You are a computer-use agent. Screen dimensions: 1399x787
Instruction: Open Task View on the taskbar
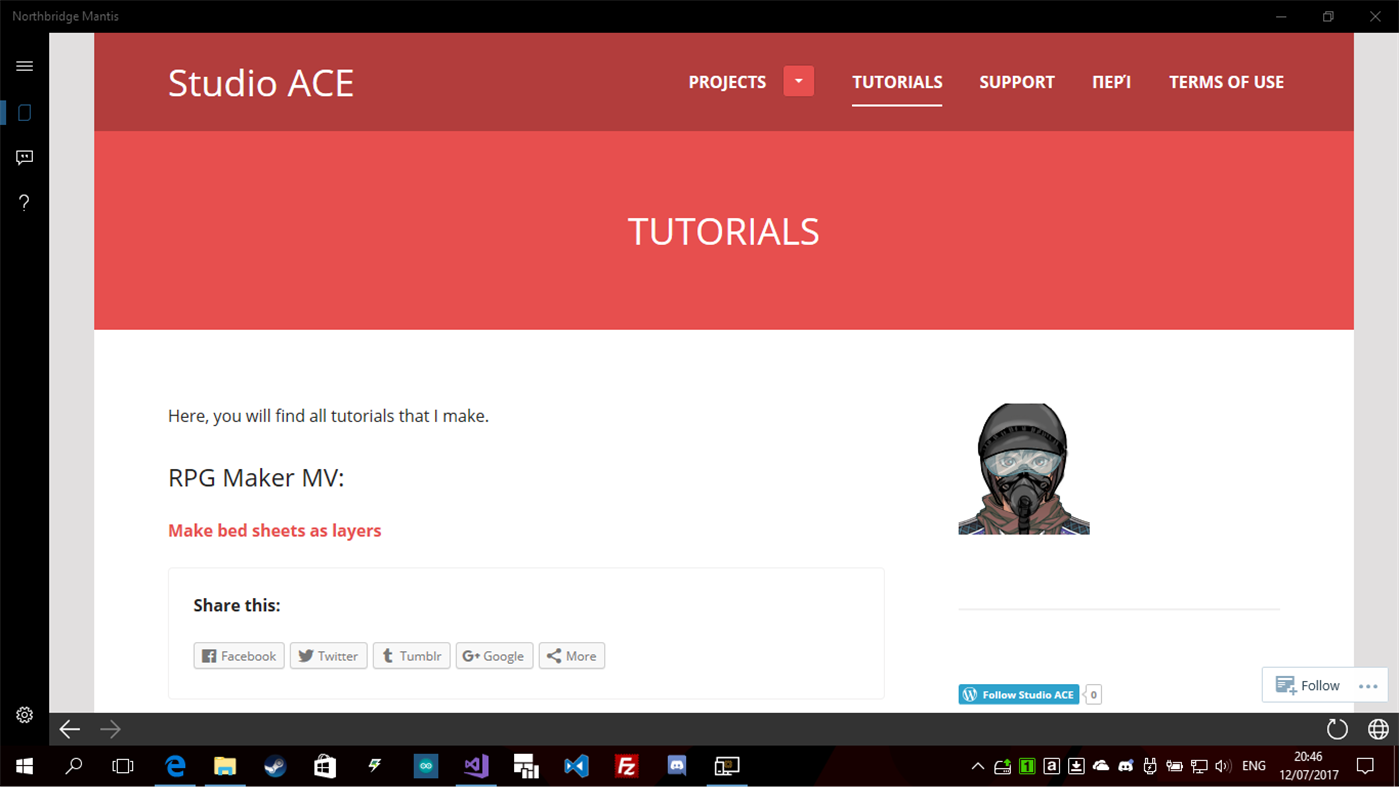pyautogui.click(x=122, y=766)
